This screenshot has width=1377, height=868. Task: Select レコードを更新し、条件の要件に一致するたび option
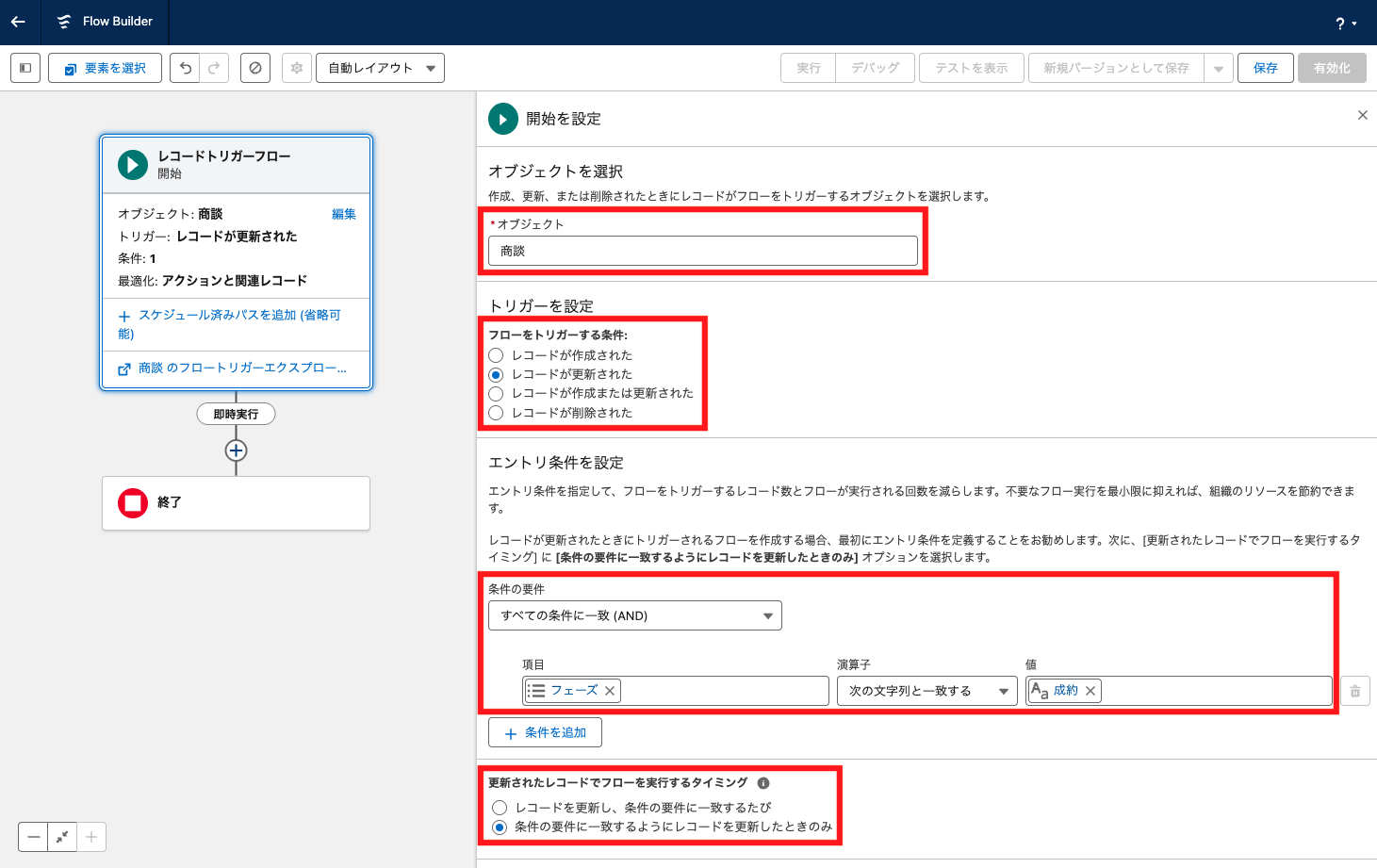click(x=500, y=808)
